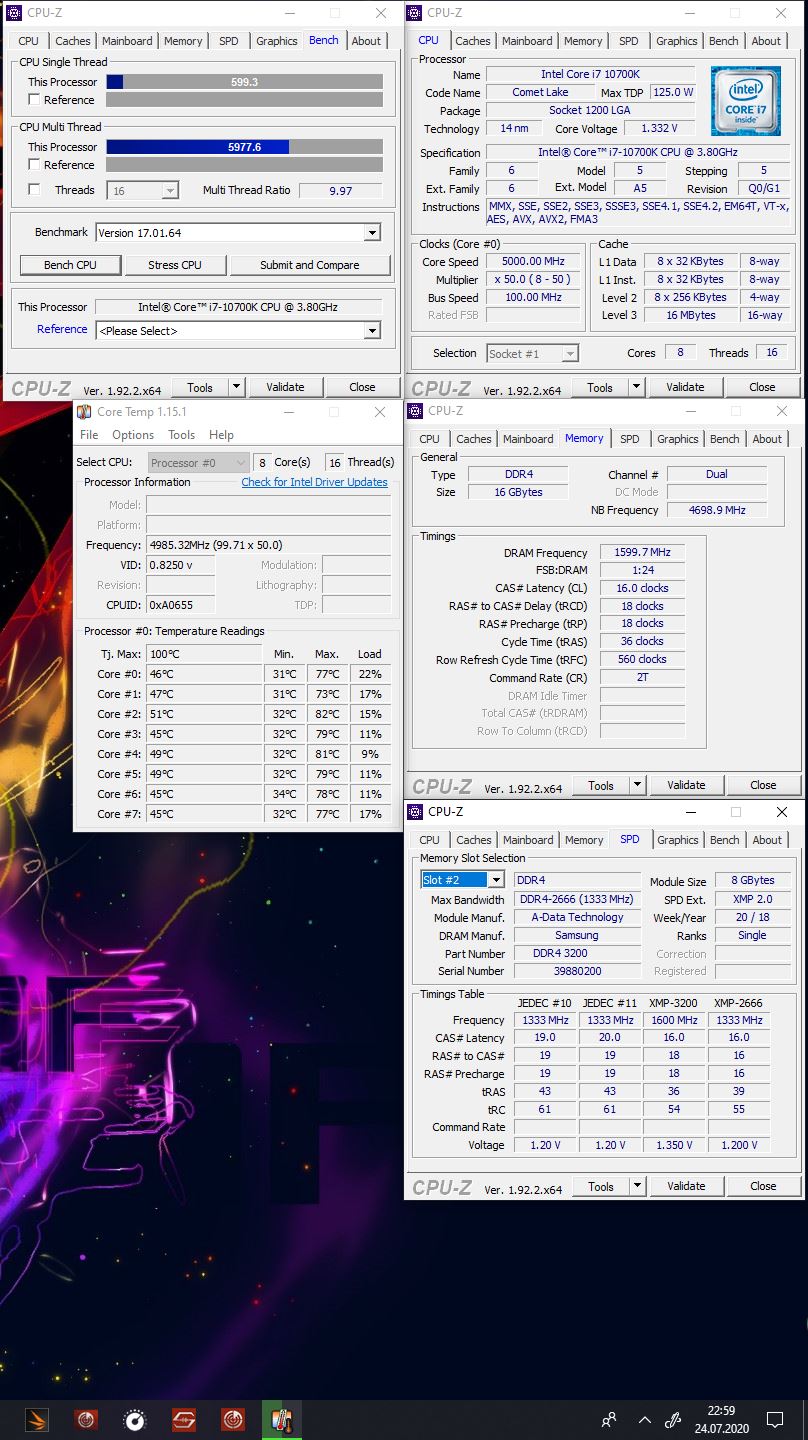Open the white gauge dial taskbar icon

pyautogui.click(x=135, y=1419)
